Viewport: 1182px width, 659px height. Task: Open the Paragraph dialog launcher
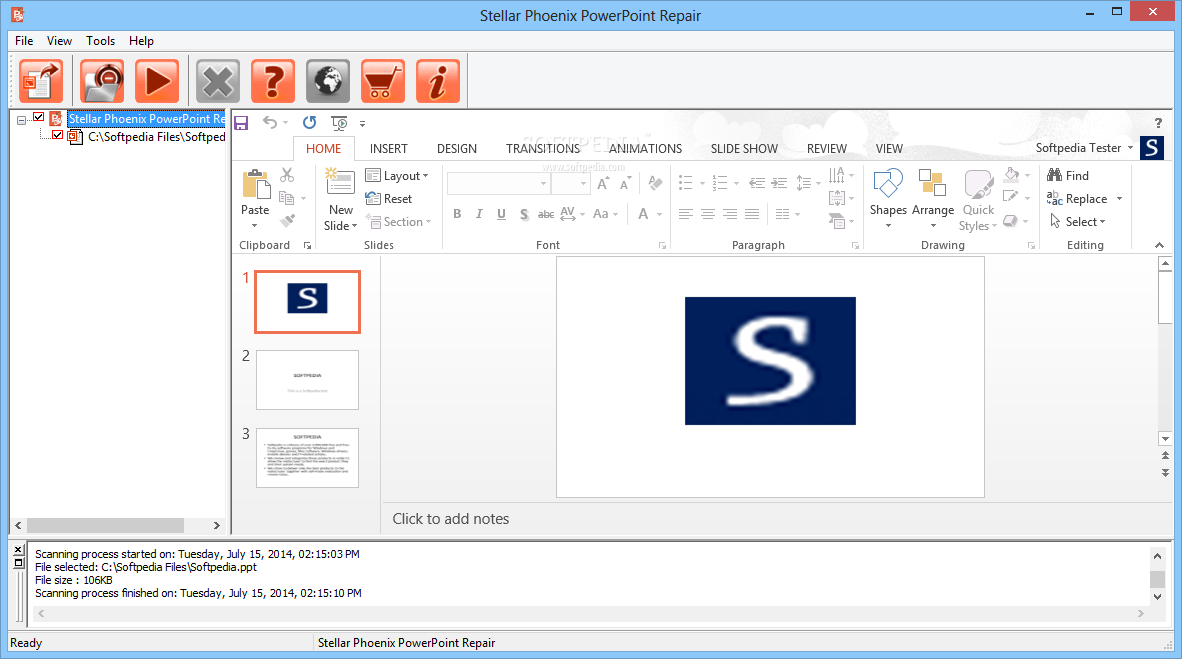click(x=855, y=245)
